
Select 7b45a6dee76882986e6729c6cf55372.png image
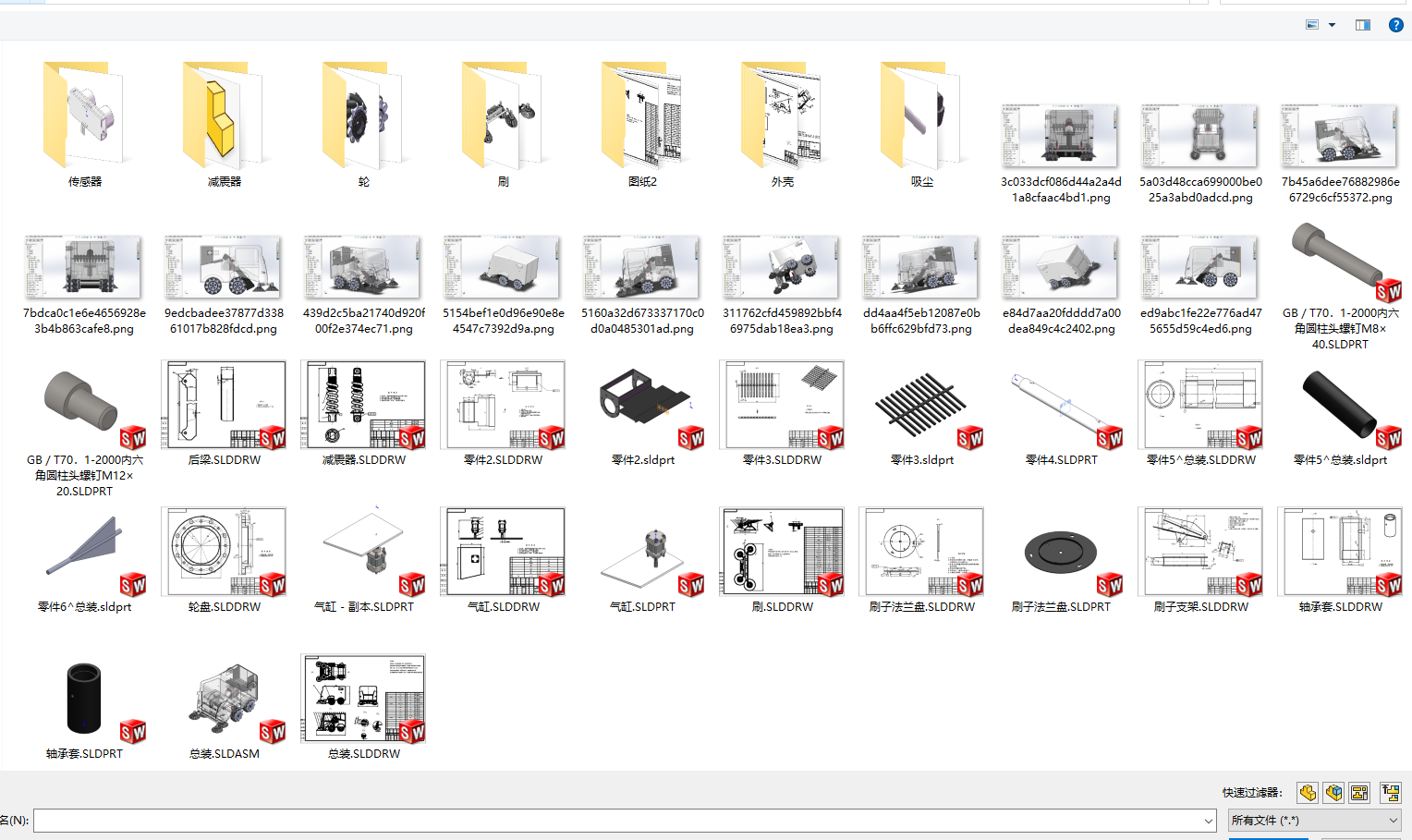1340,153
